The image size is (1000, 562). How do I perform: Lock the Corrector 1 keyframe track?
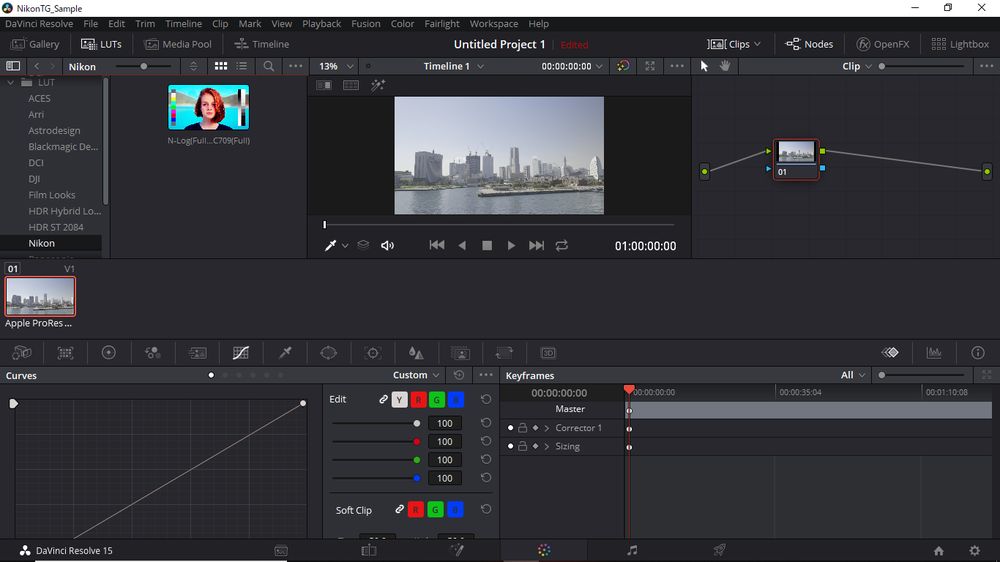point(522,428)
